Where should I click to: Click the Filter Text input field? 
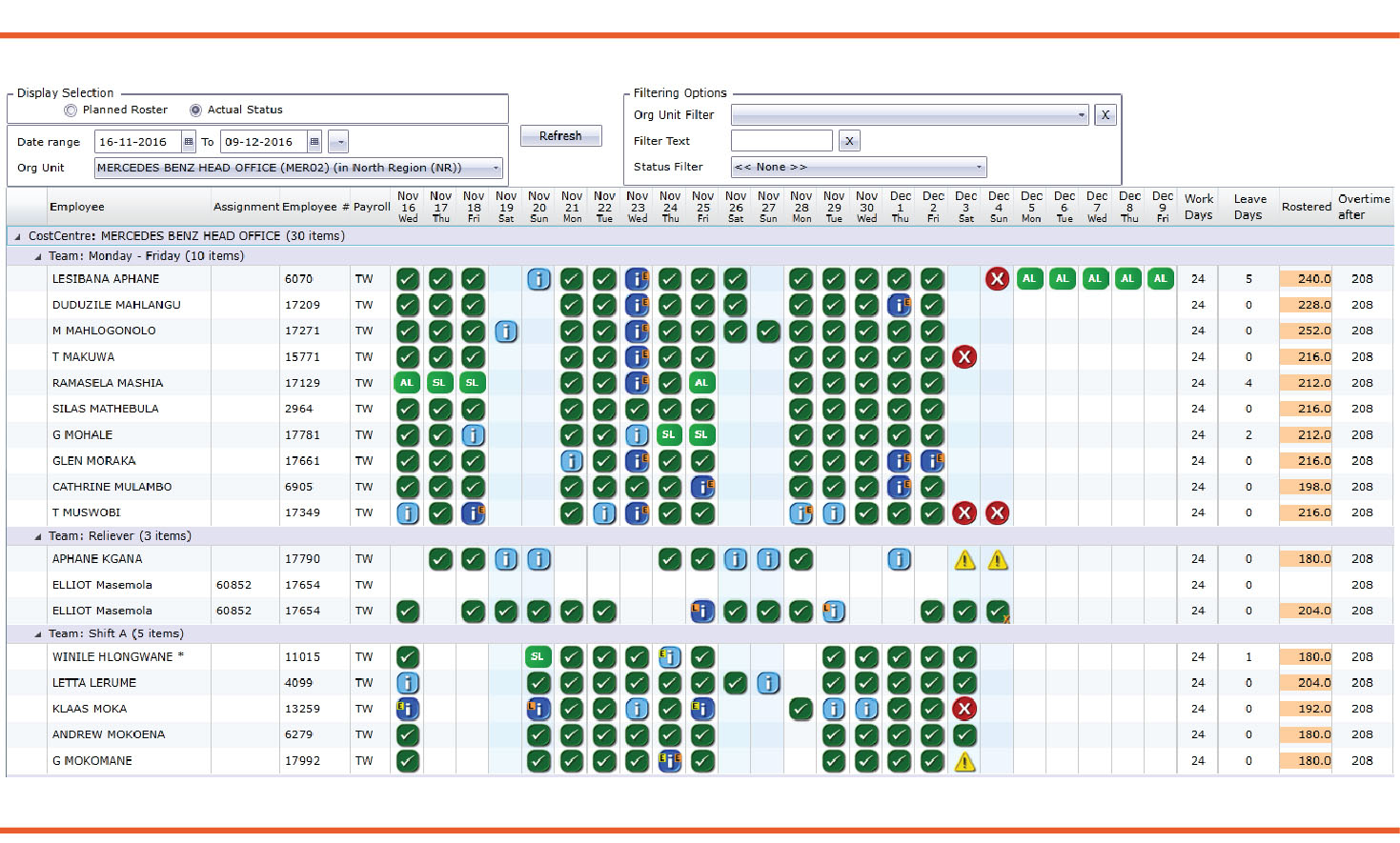point(781,141)
